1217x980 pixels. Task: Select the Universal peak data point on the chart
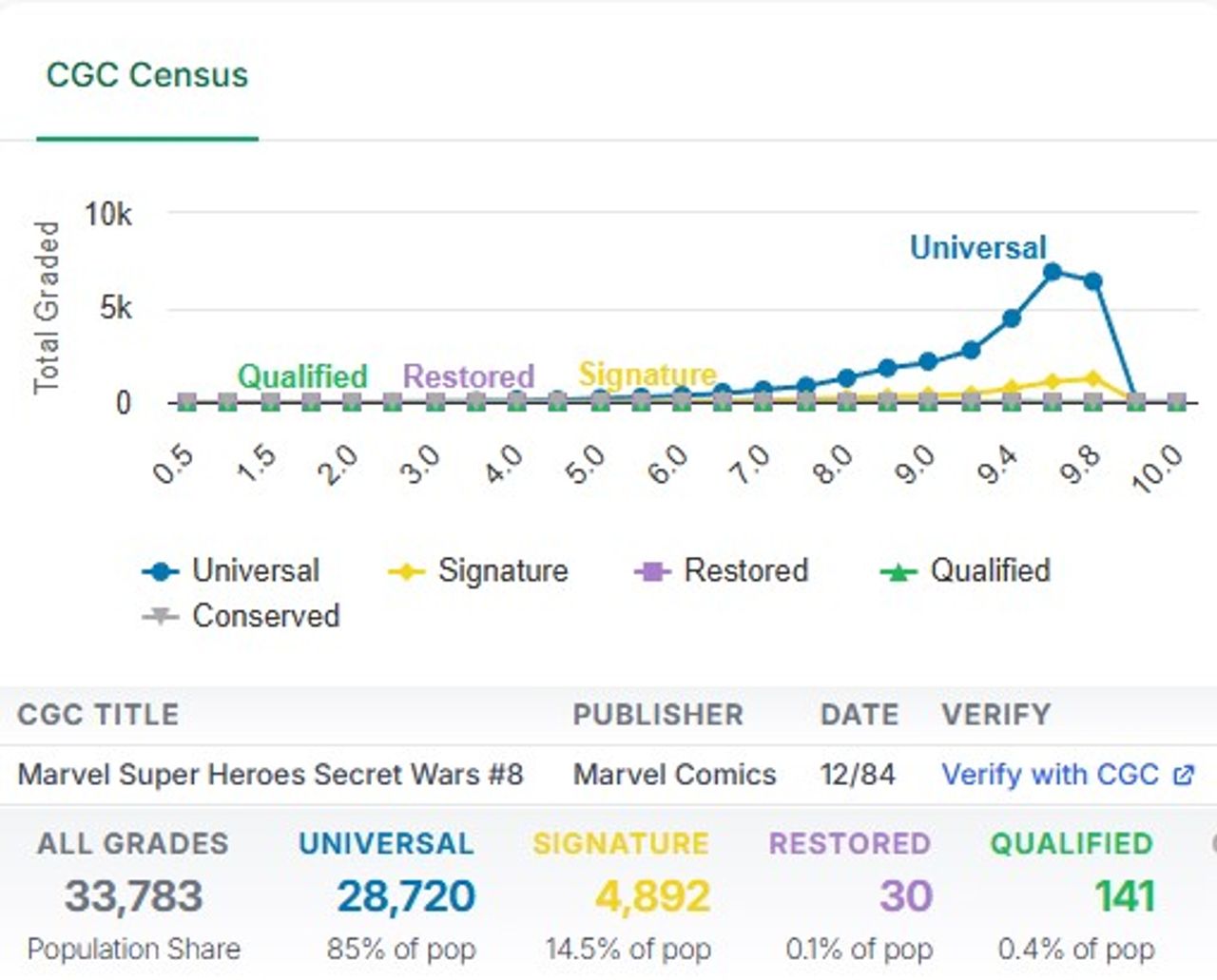pyautogui.click(x=1053, y=272)
